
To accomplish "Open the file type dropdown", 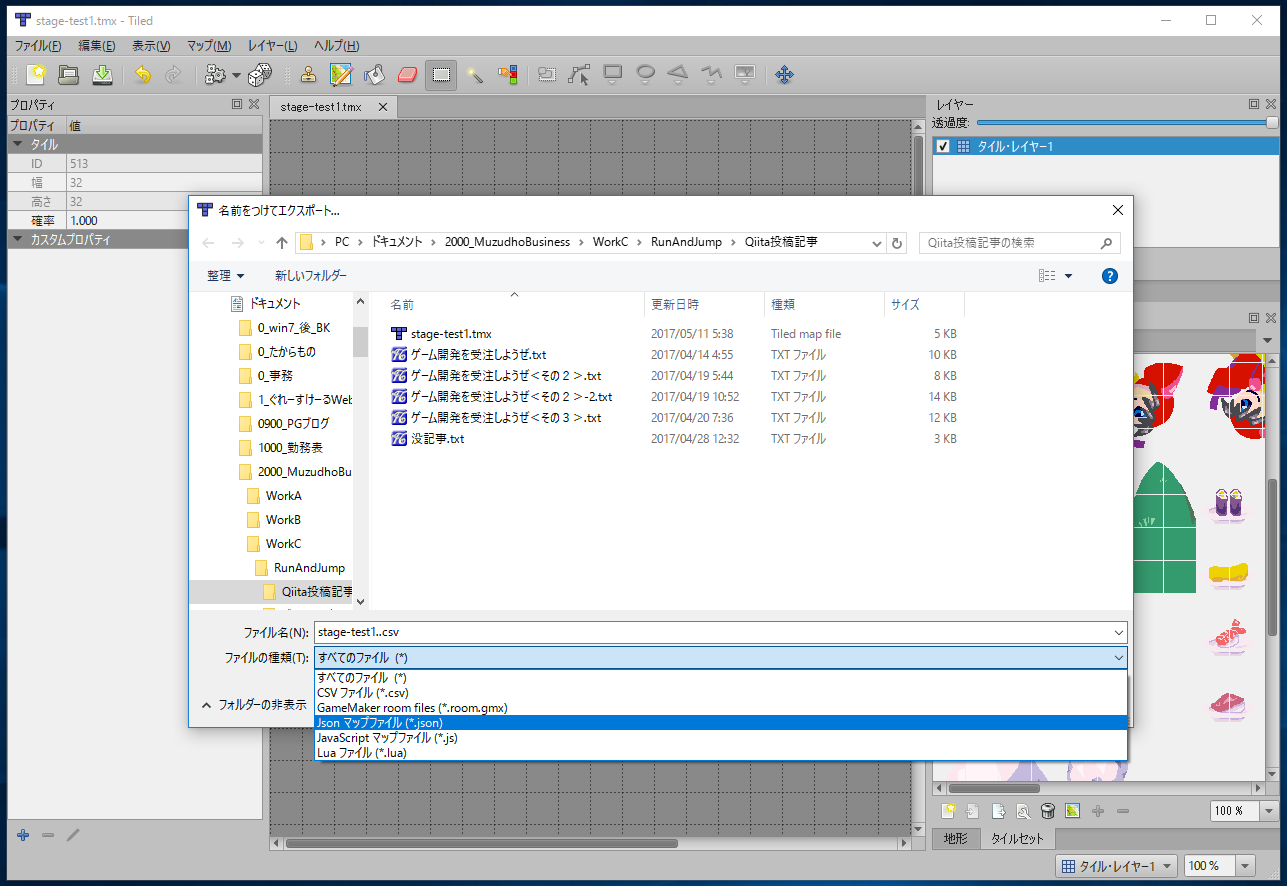I will (x=1118, y=658).
